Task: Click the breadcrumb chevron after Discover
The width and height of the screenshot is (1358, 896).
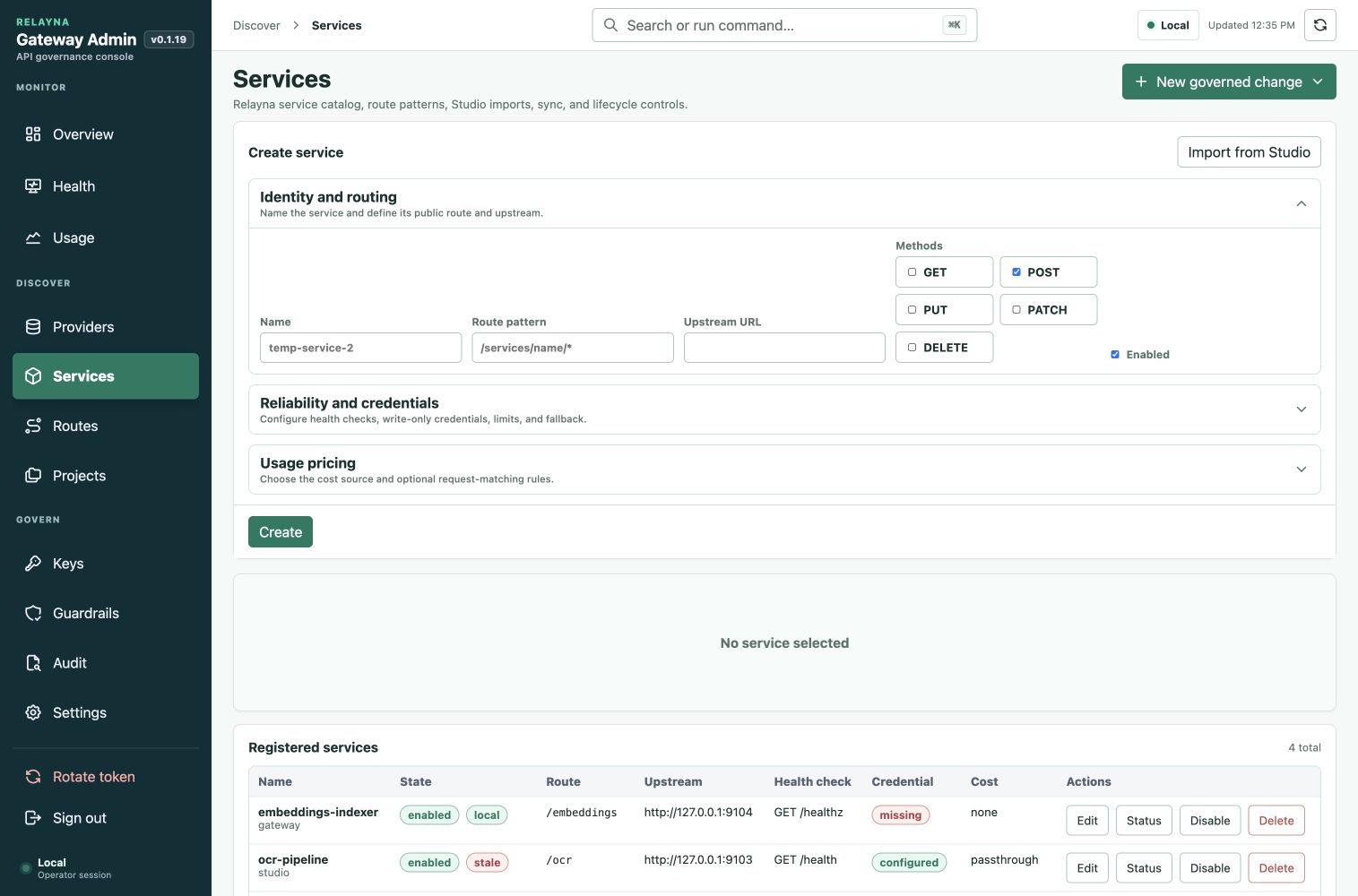Action: pos(296,25)
